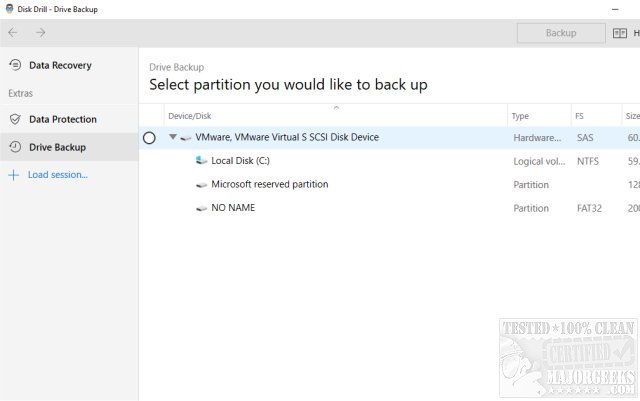The height and width of the screenshot is (401, 640).
Task: Click the Data Protection shield icon
Action: tap(14, 119)
